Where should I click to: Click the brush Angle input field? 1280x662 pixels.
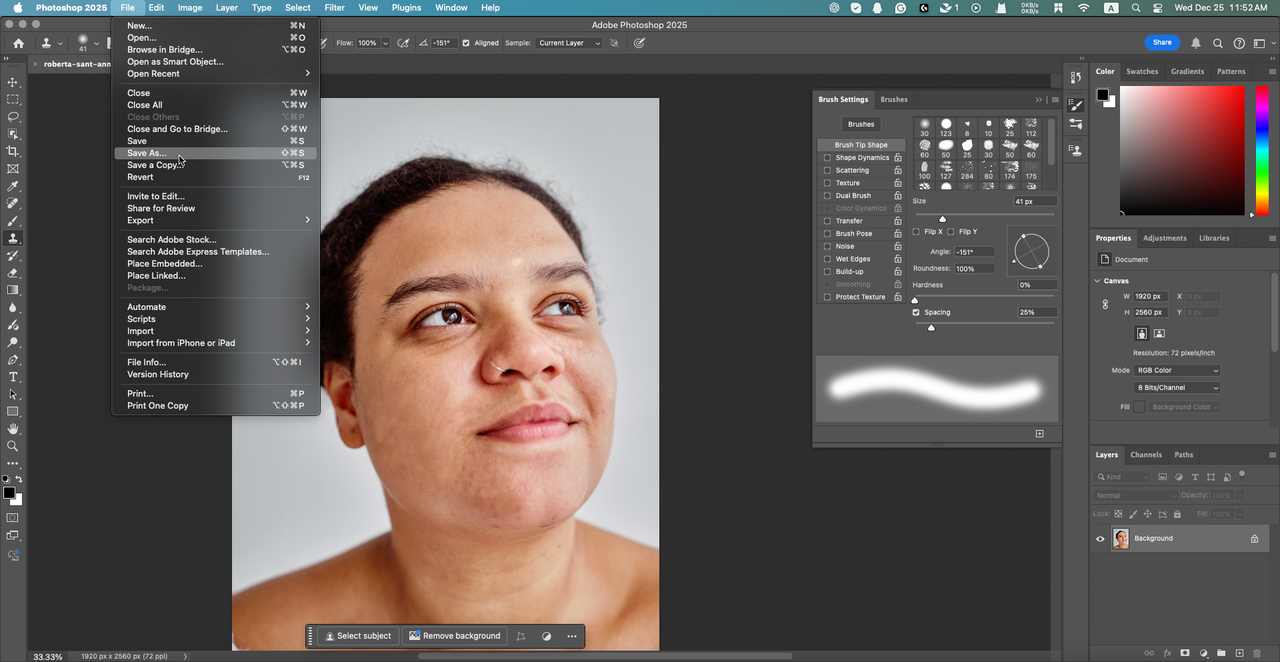[974, 252]
